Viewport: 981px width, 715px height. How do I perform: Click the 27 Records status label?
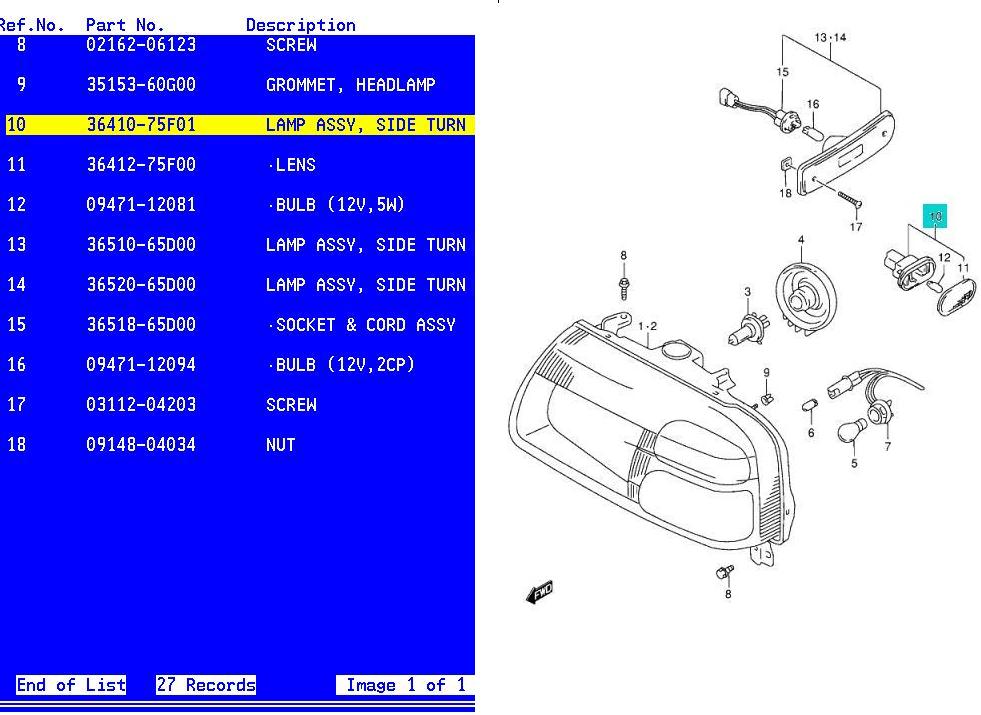pyautogui.click(x=206, y=685)
